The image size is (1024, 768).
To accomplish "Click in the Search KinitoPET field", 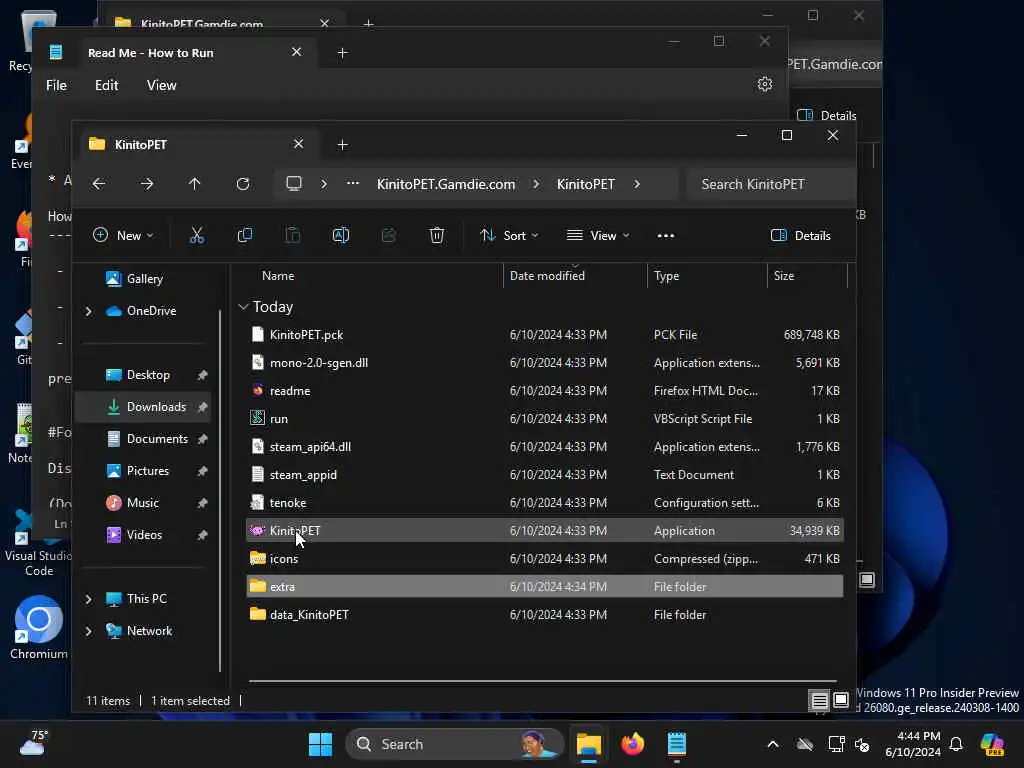I will coord(771,184).
